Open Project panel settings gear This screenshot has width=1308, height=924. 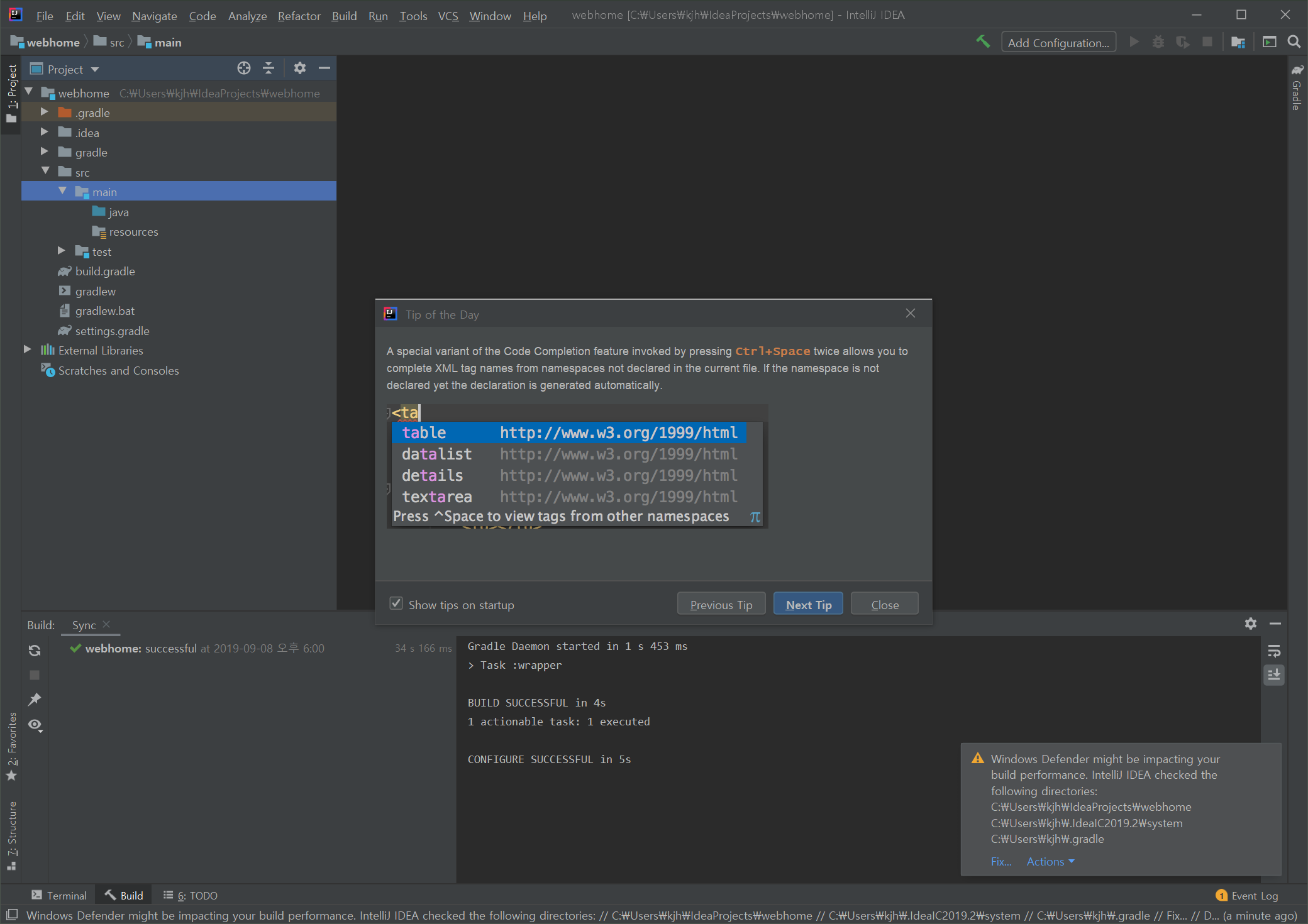(300, 69)
